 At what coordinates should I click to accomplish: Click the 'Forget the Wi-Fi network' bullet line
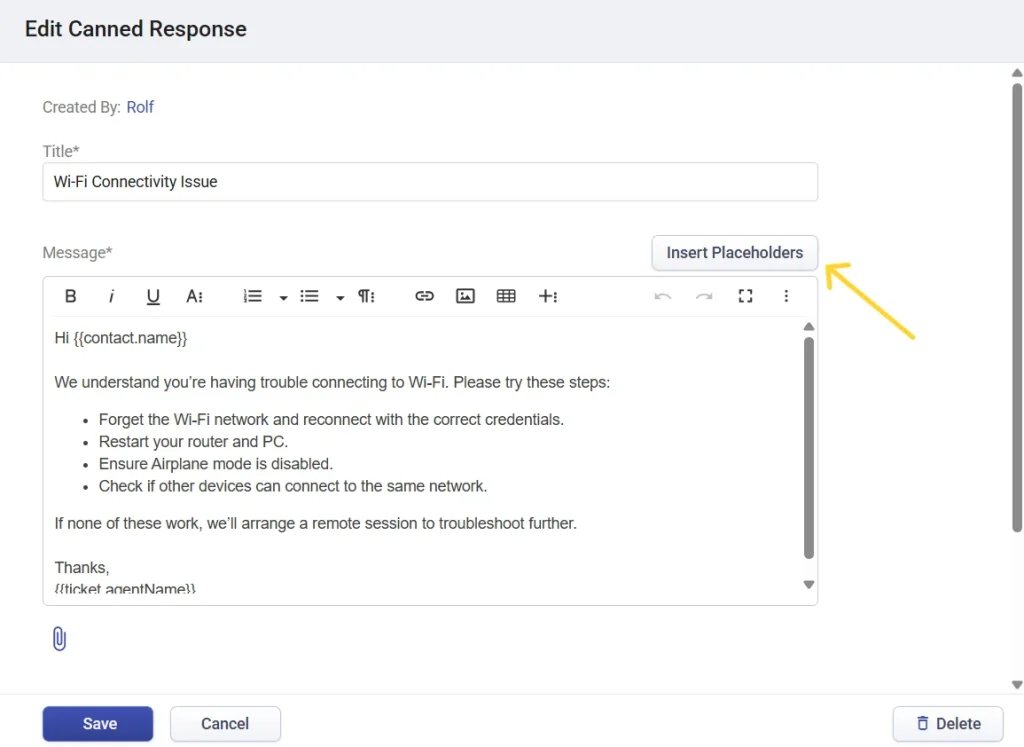pos(331,420)
